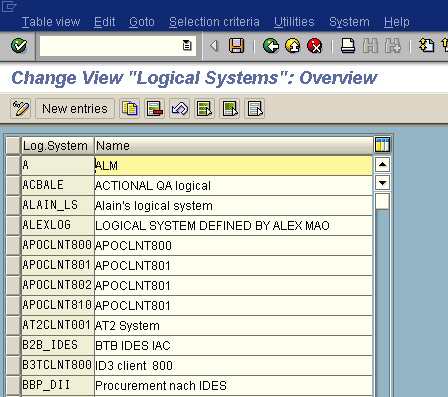Click the Name column header

point(233,146)
